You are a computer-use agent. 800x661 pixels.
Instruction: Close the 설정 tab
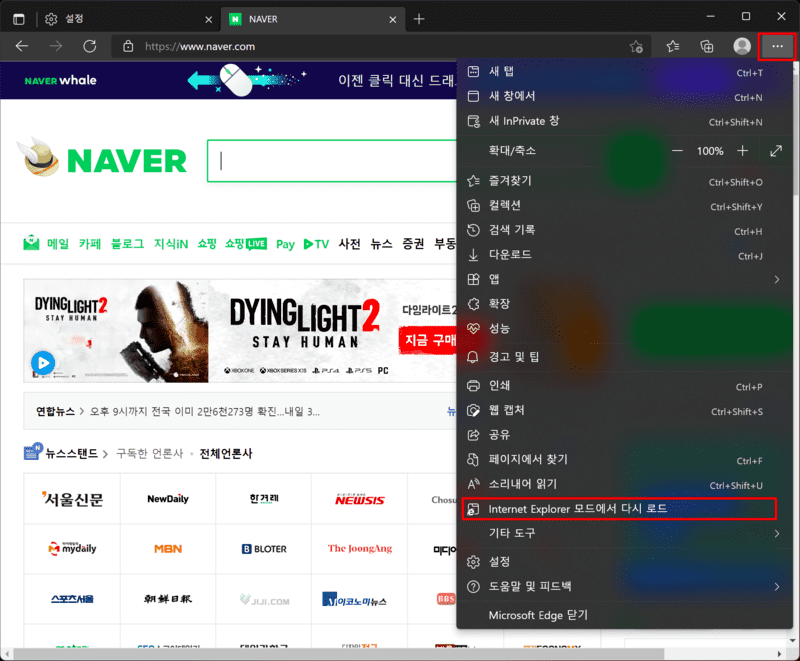point(209,19)
